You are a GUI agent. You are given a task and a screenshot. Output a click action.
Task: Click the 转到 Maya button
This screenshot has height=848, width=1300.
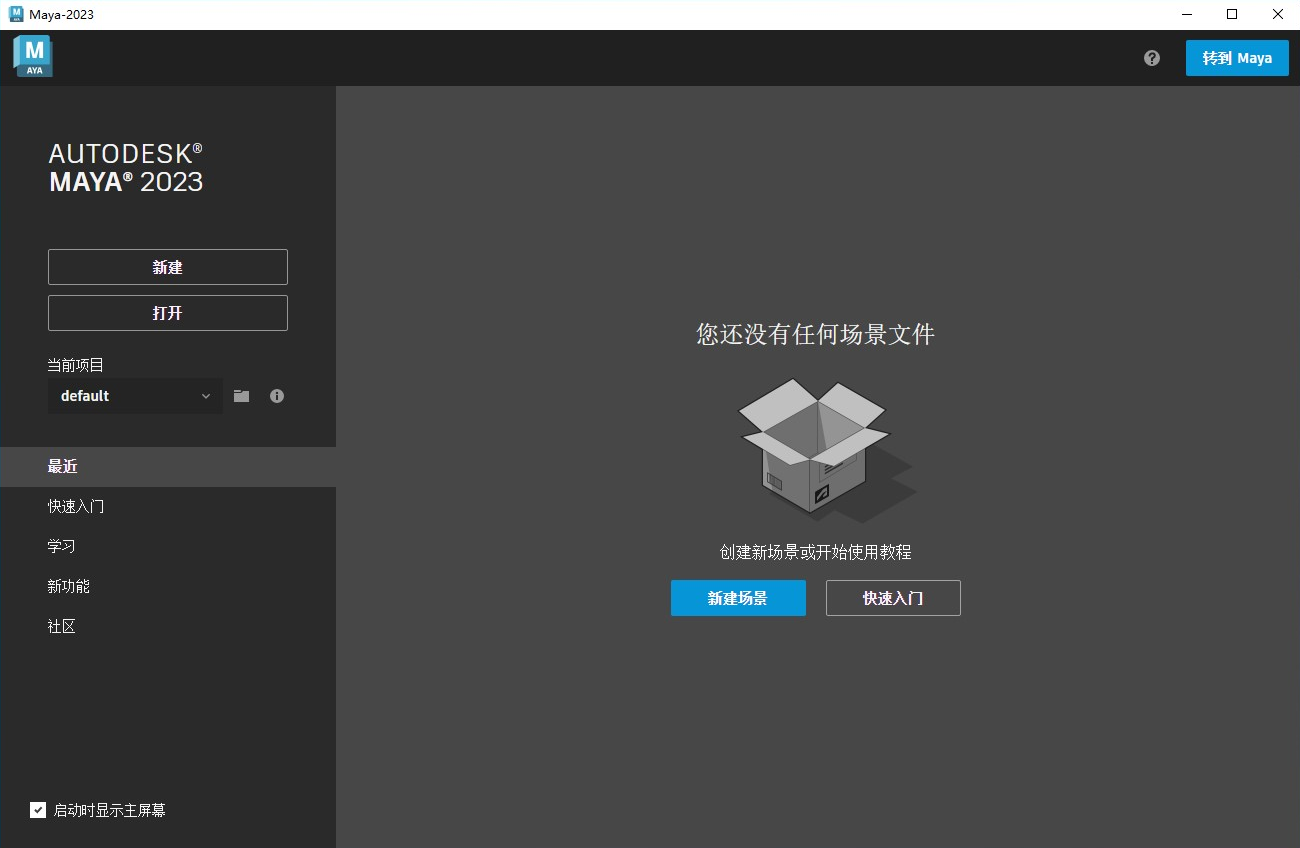(1237, 58)
